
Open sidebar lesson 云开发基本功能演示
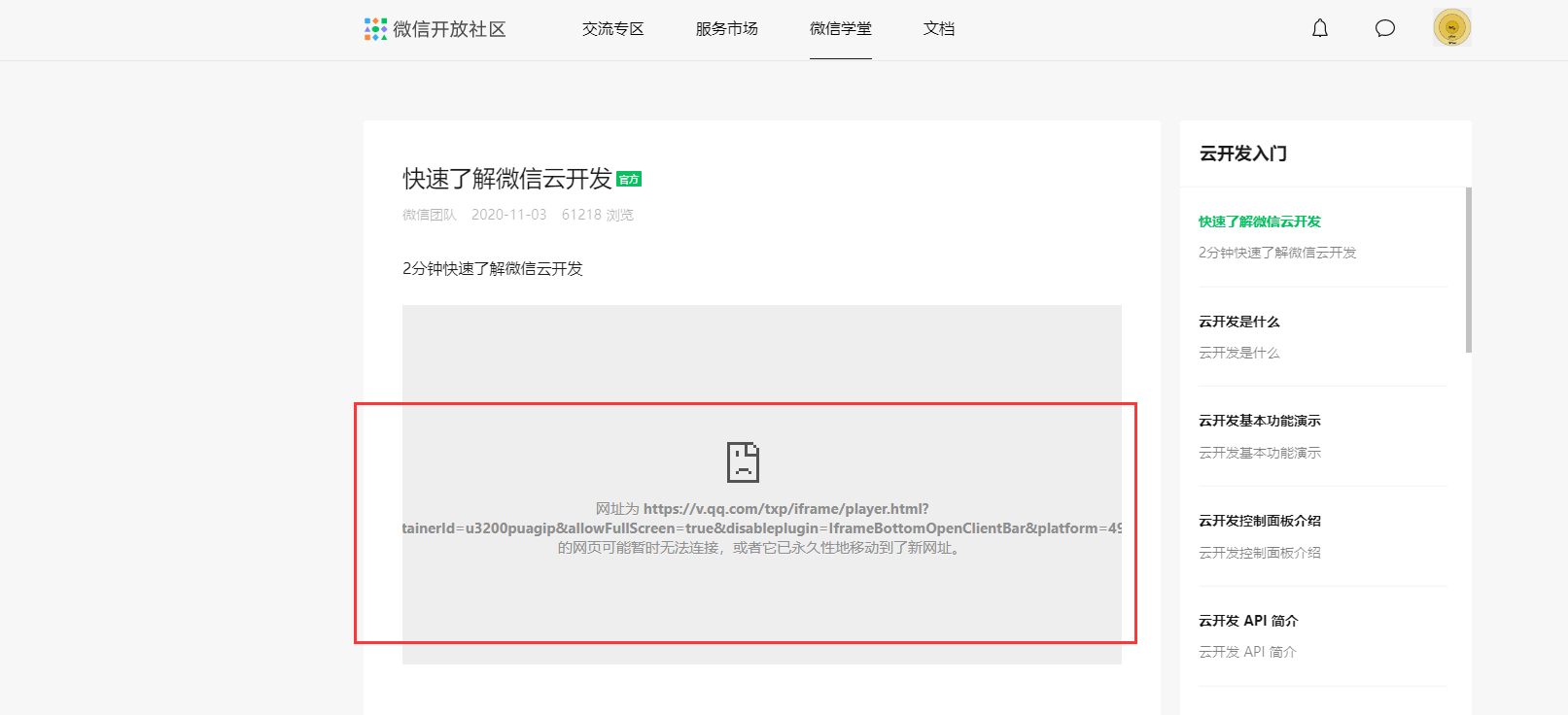[x=1260, y=421]
